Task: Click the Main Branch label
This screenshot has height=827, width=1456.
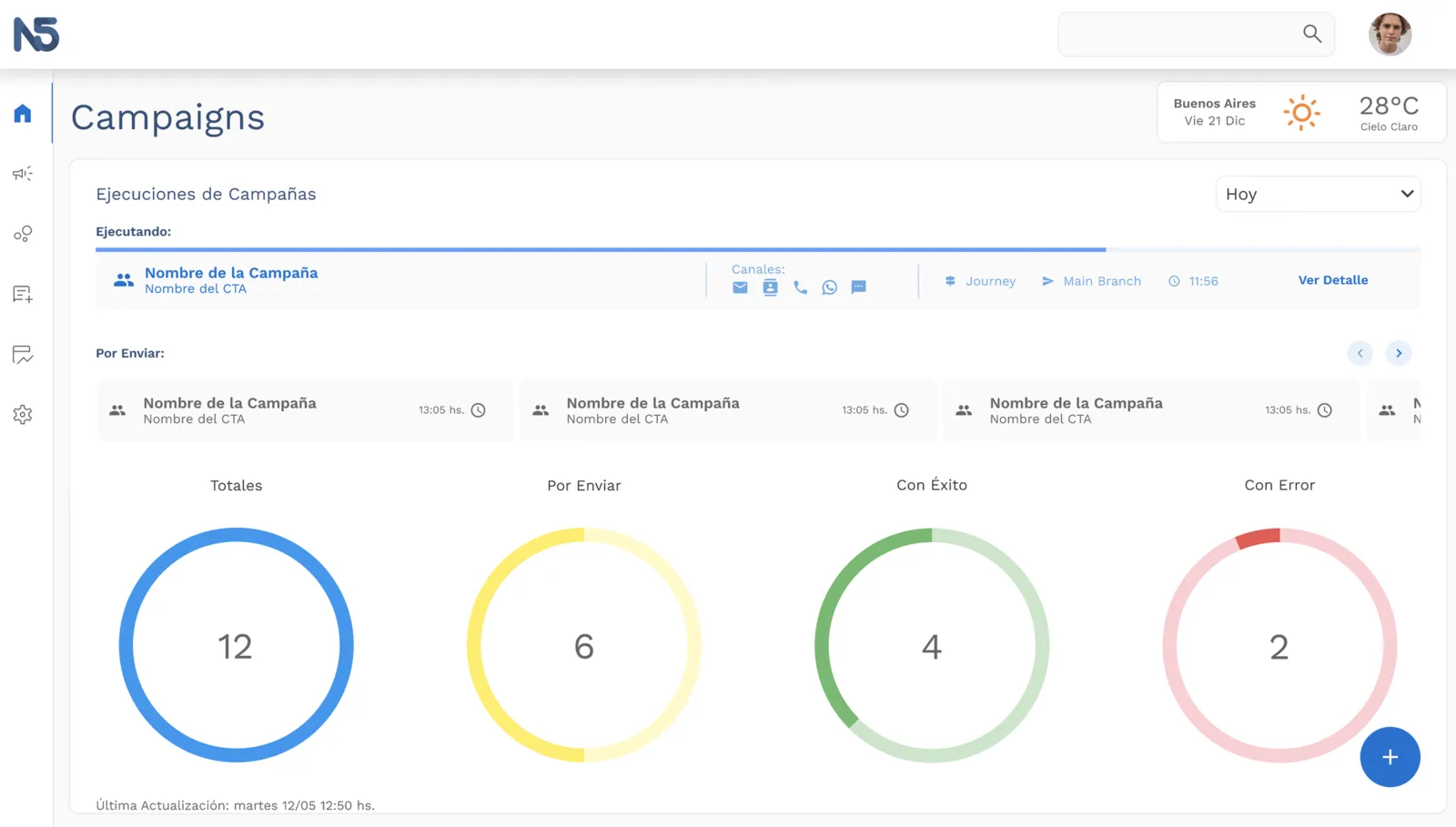Action: click(x=1102, y=281)
